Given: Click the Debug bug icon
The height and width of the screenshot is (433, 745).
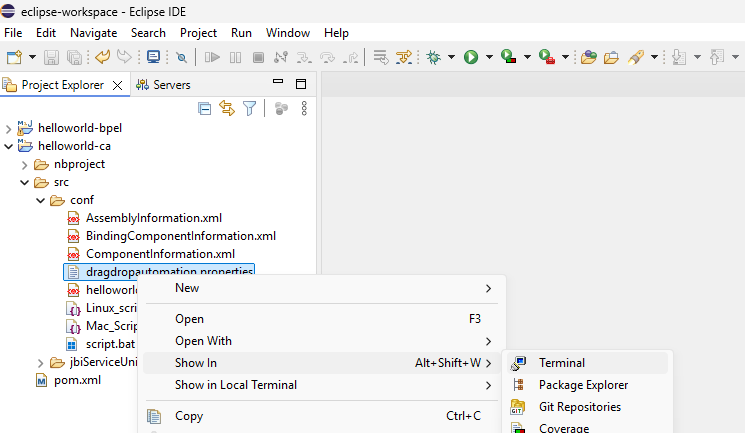Looking at the screenshot, I should tap(433, 58).
